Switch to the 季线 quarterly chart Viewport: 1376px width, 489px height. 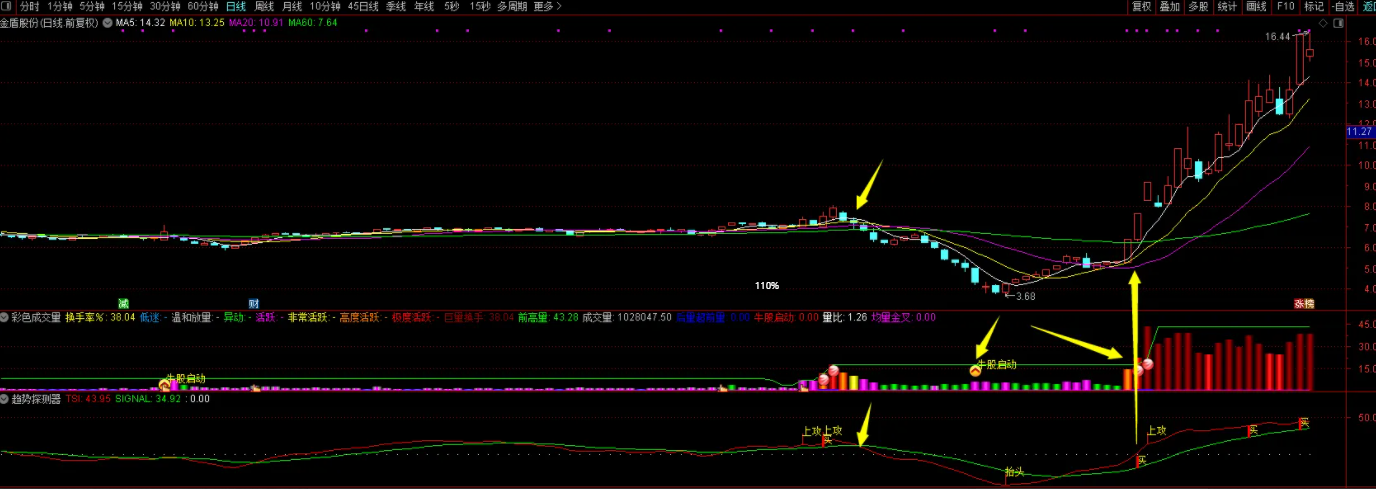point(396,6)
